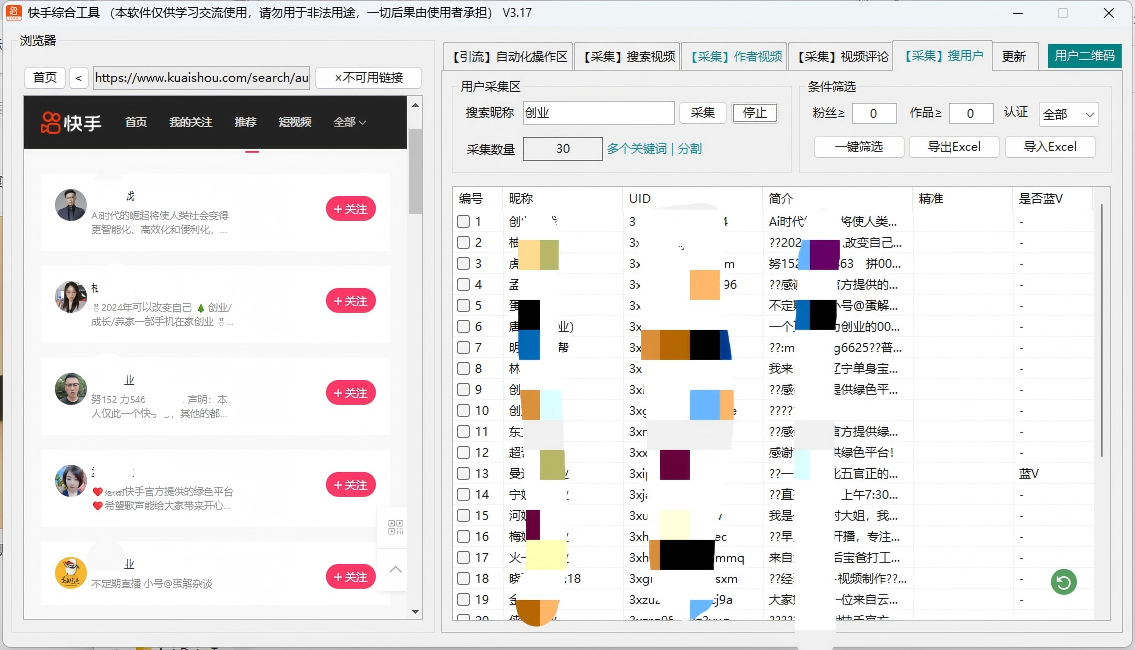
Task: Click the first user's avatar in browser list
Action: [71, 205]
